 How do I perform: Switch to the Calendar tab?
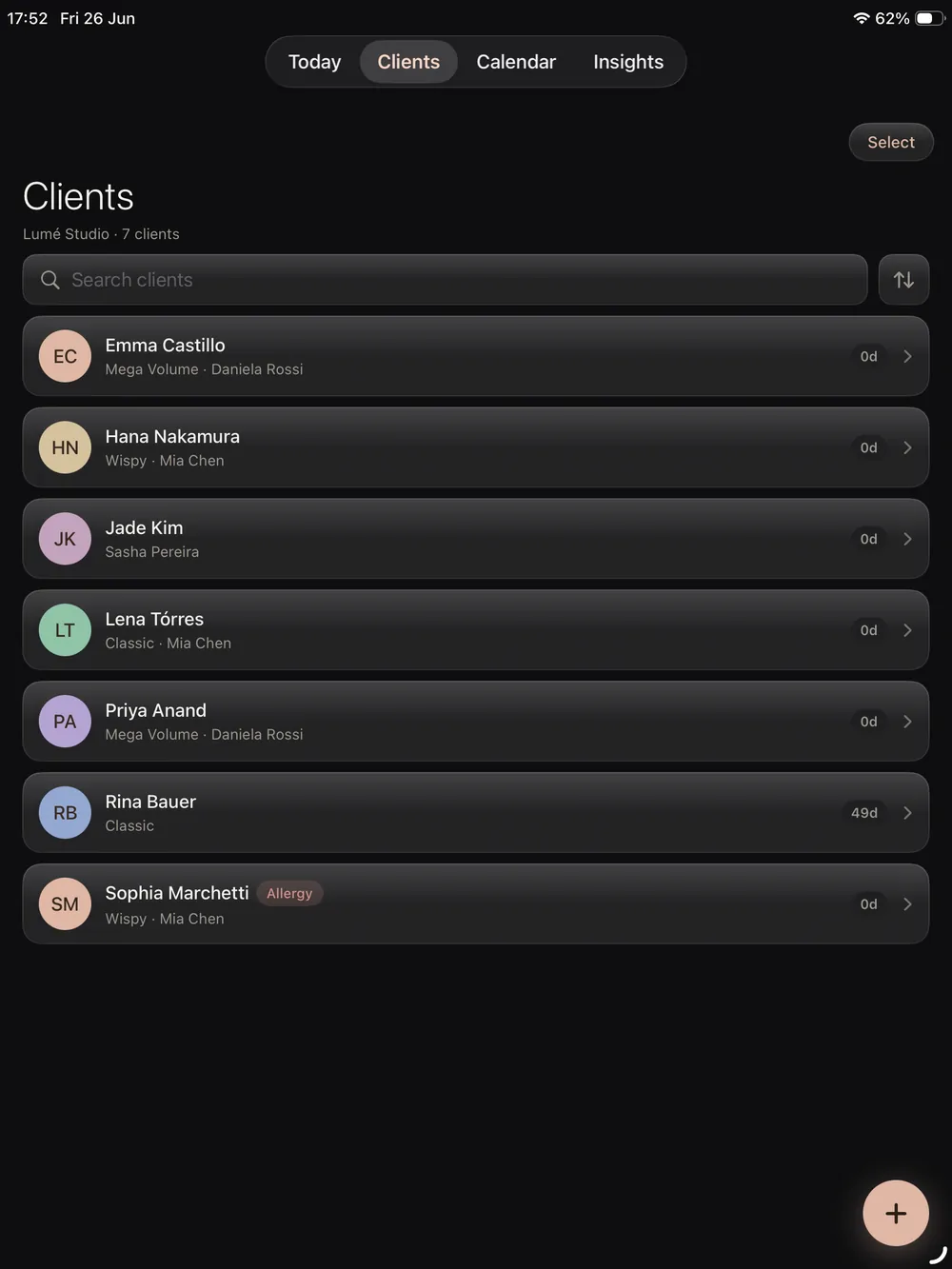(516, 62)
